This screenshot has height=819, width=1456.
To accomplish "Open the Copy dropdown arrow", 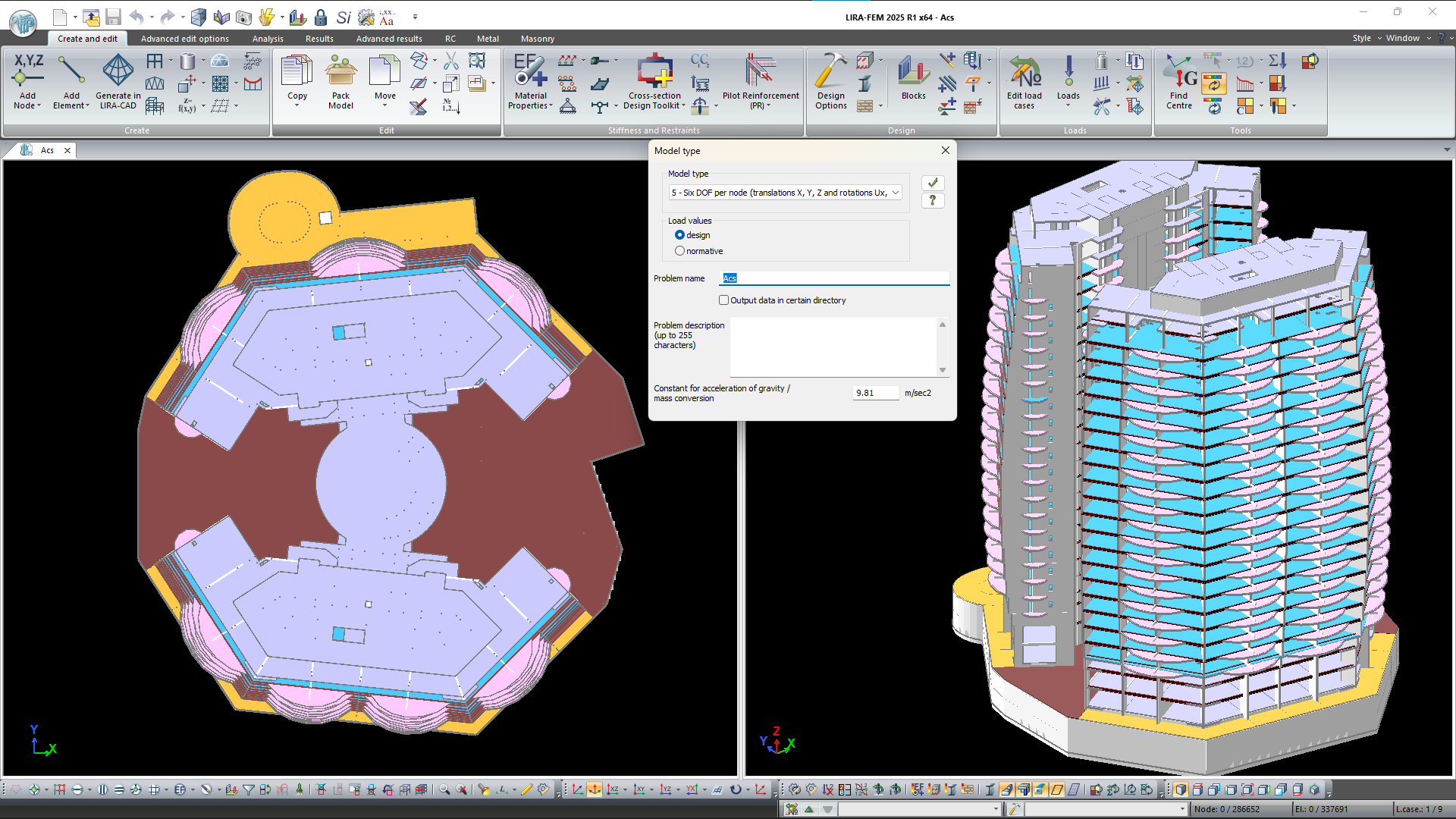I will pos(297,105).
